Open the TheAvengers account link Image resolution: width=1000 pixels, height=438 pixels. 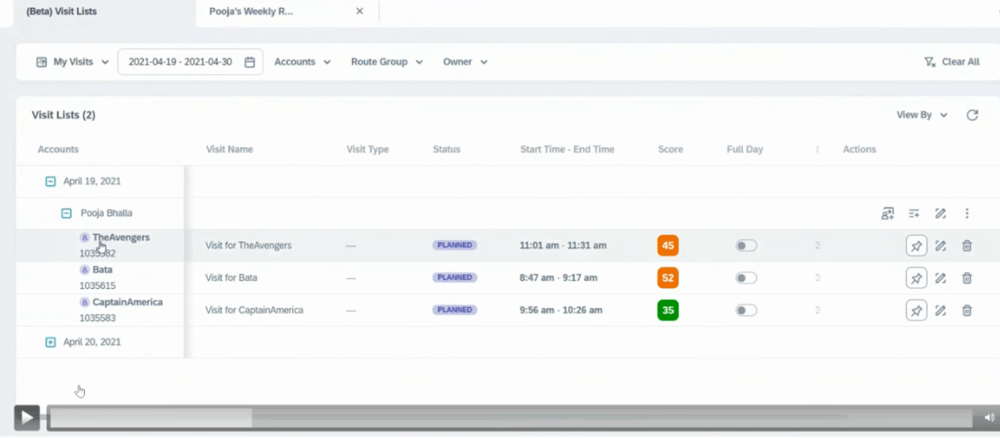(121, 237)
